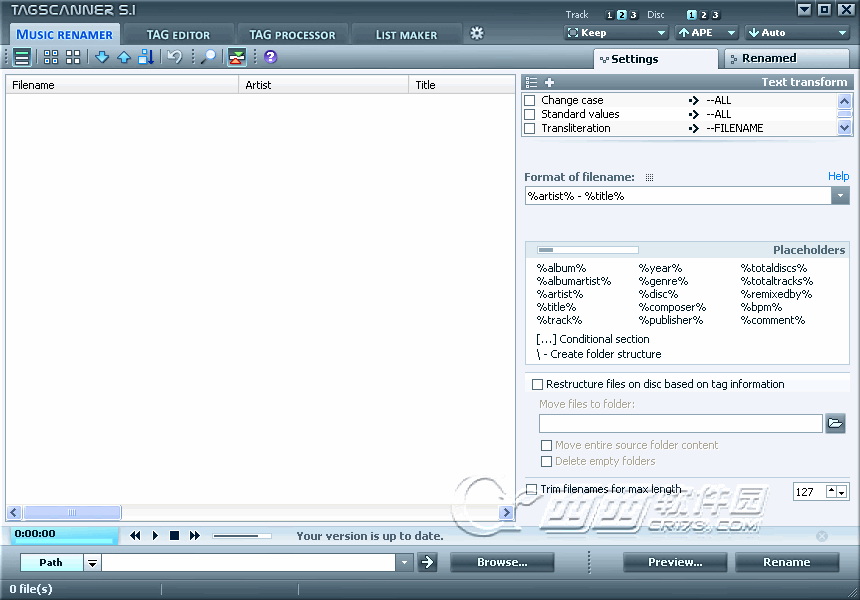860x600 pixels.
Task: Switch to the Tag Editor tab
Action: pyautogui.click(x=178, y=35)
